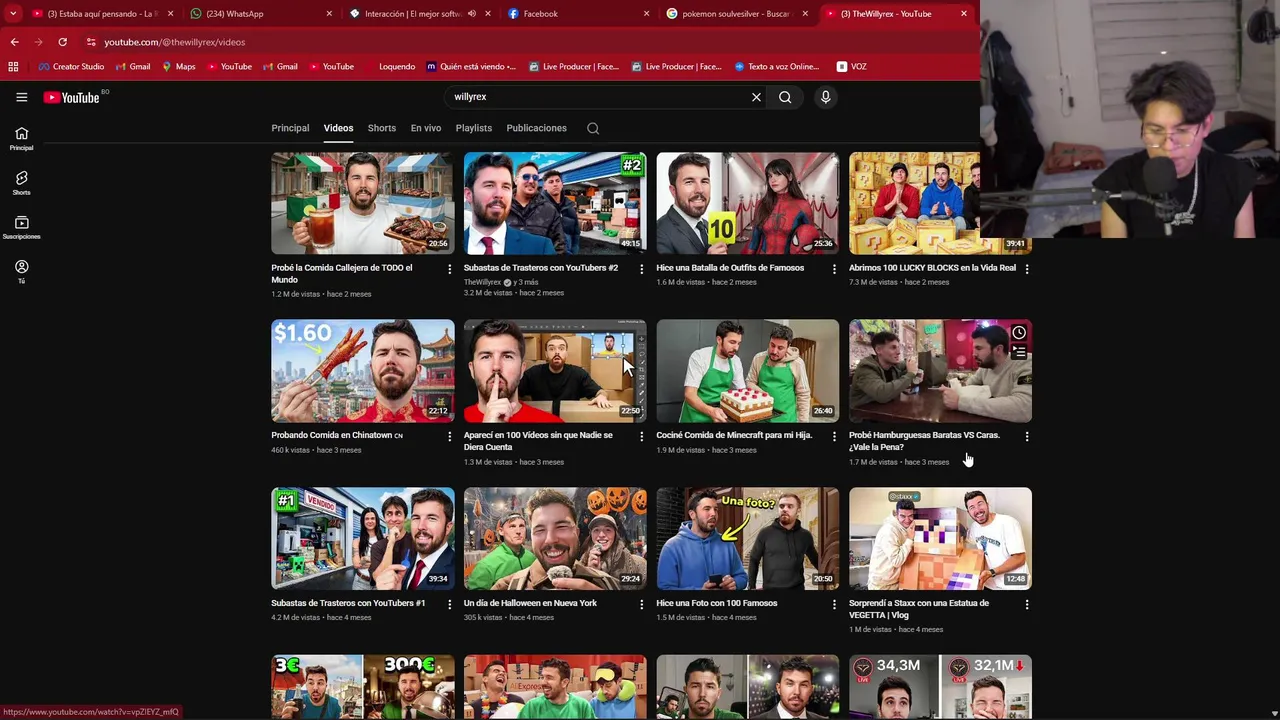The width and height of the screenshot is (1280, 720).
Task: Open the Tú account sidebar icon
Action: tap(21, 271)
